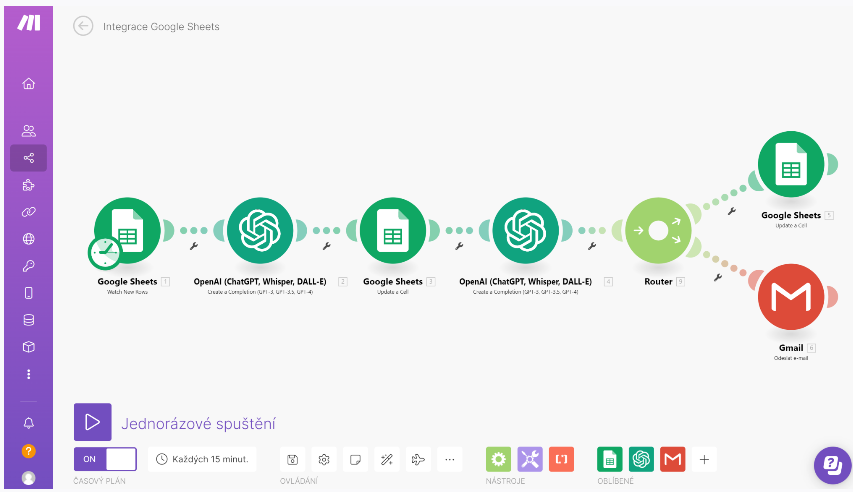Go back with the arrow button
This screenshot has width=853, height=492.
click(83, 26)
